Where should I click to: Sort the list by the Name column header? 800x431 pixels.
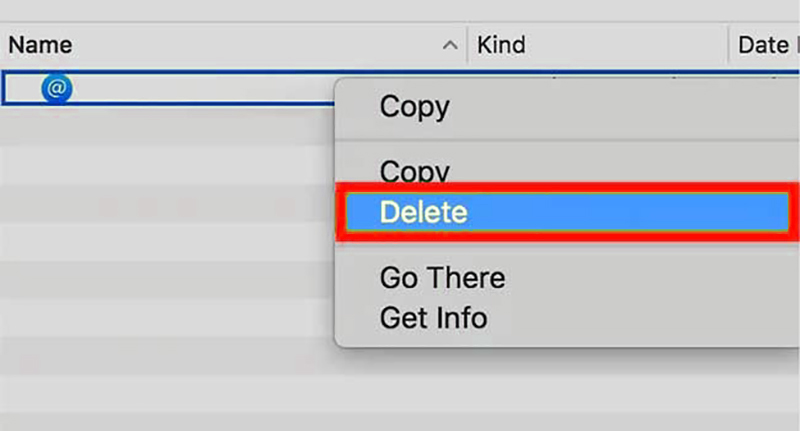click(40, 45)
